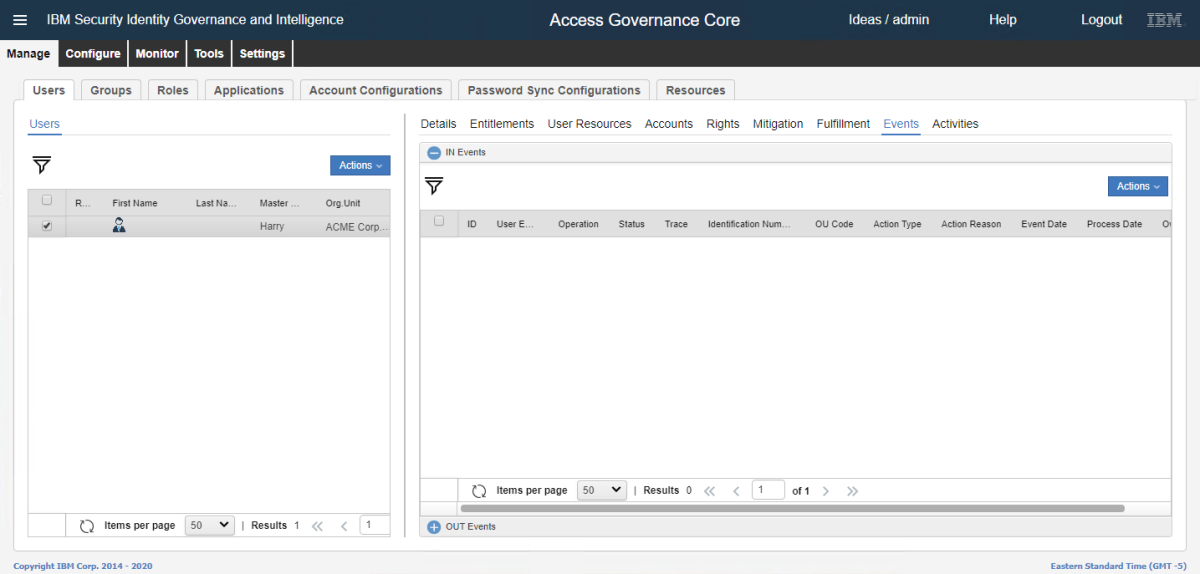Screen dimensions: 1200x574
Task: Click the Help link in header
Action: [x=1002, y=20]
